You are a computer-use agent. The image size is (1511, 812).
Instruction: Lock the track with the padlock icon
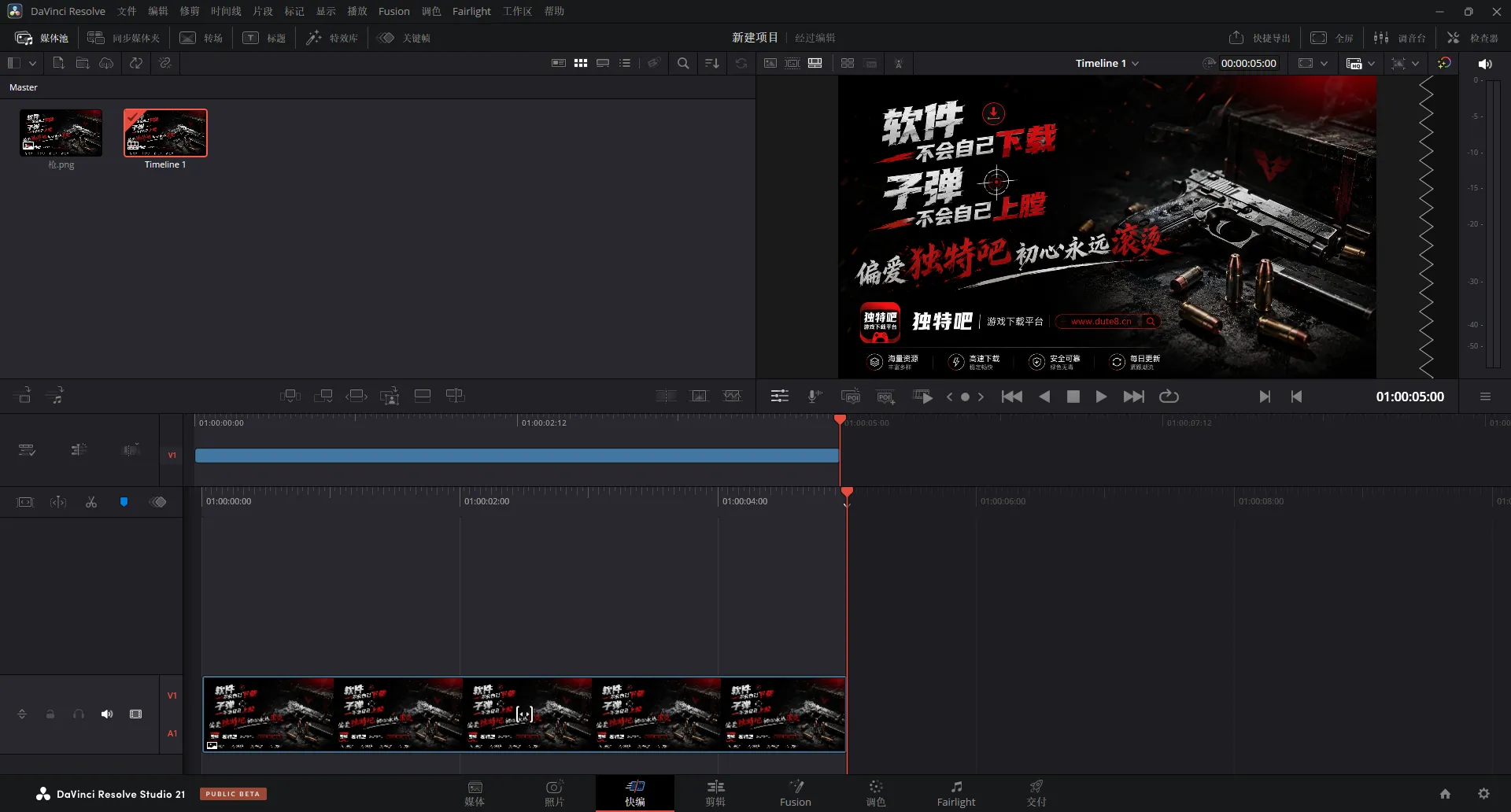tap(50, 714)
